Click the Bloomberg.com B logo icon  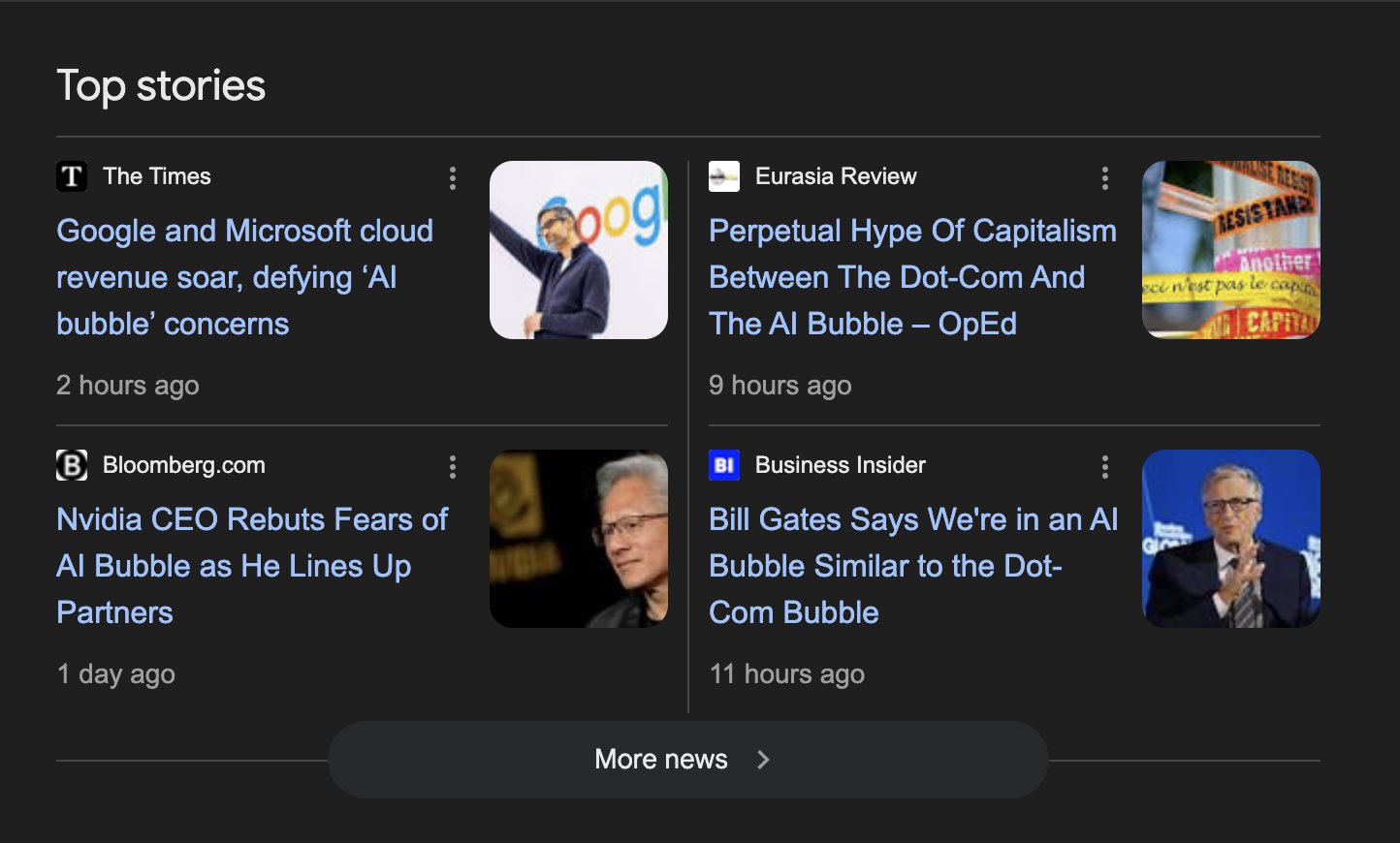tap(72, 465)
